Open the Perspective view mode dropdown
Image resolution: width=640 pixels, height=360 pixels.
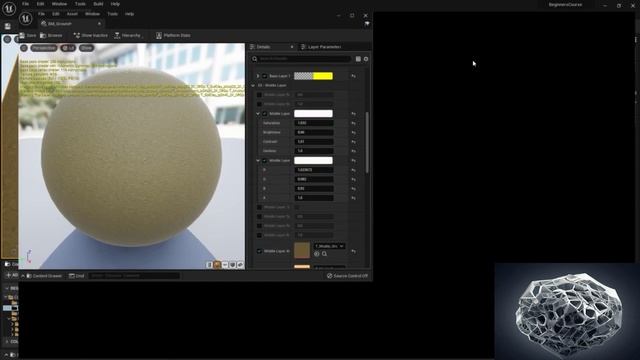44,48
